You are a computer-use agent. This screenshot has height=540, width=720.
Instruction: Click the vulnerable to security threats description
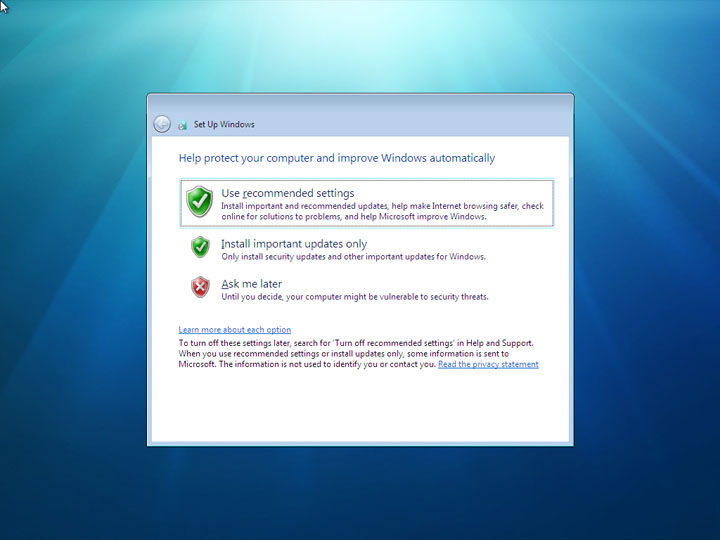tap(355, 297)
